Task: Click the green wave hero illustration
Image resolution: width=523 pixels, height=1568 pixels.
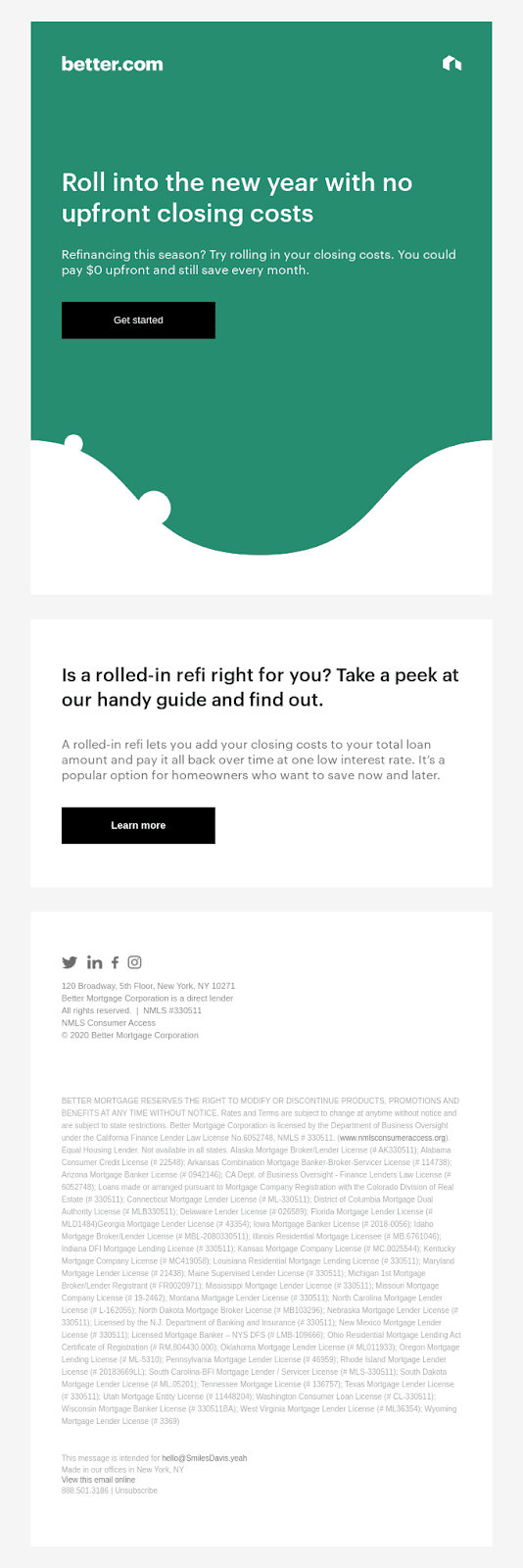Action: click(261, 495)
